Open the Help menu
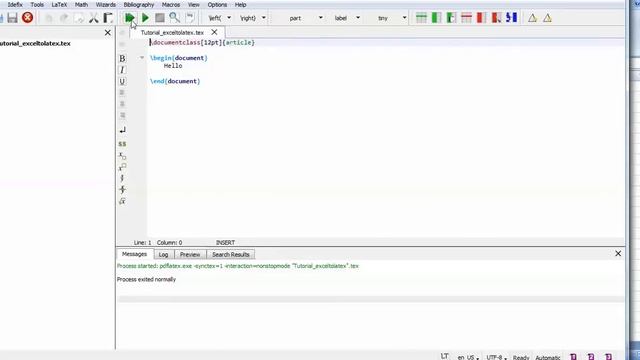This screenshot has height=360, width=640. click(x=240, y=4)
